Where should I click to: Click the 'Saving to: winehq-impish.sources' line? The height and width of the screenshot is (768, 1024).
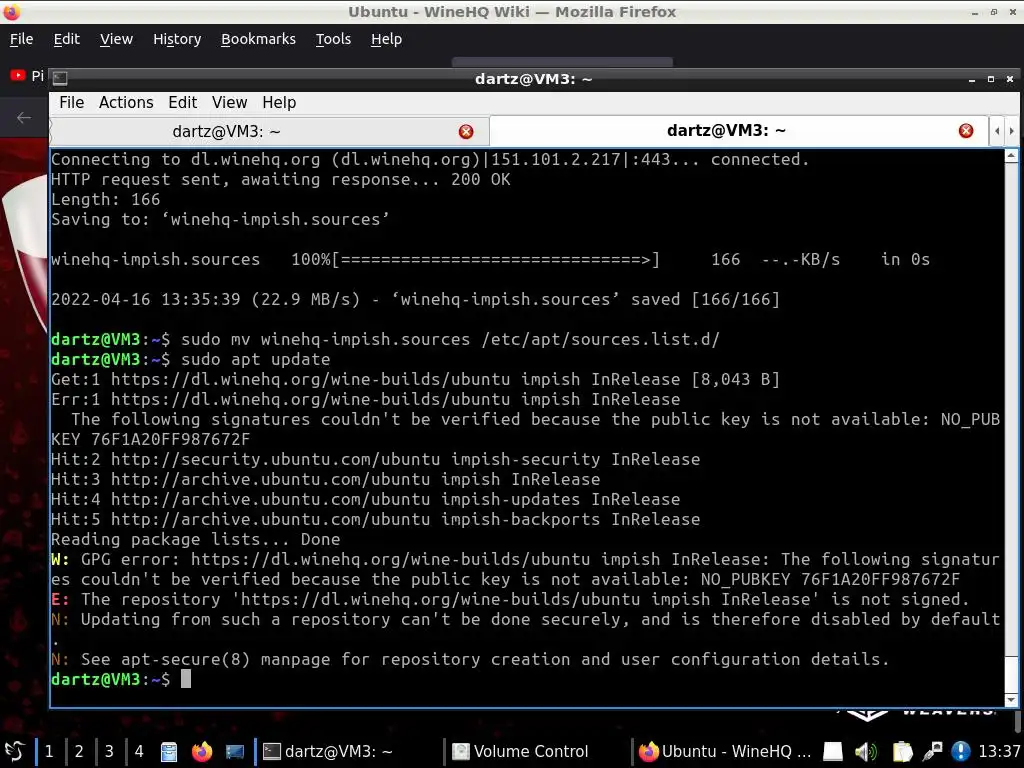(220, 219)
